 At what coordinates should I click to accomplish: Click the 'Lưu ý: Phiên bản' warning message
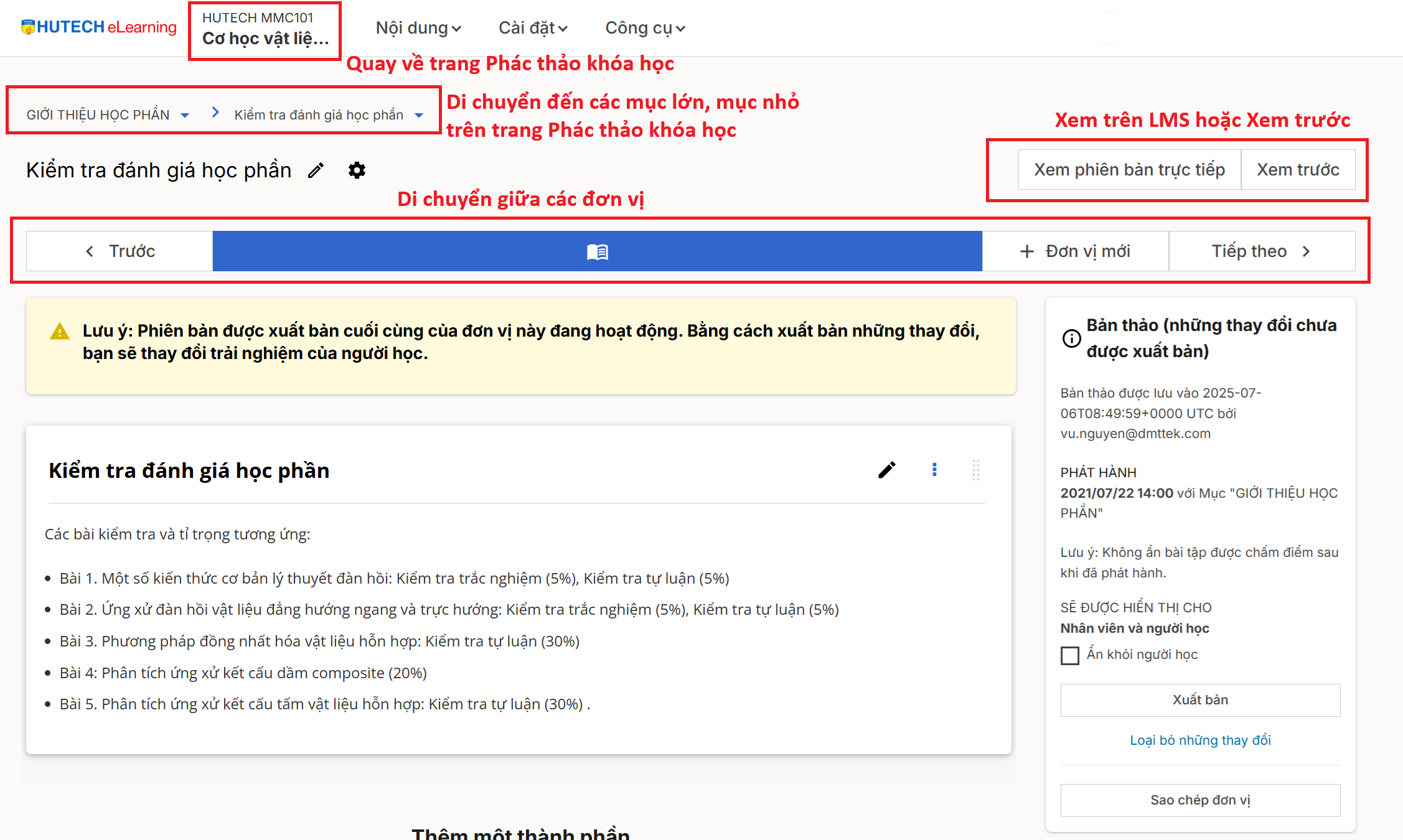(531, 342)
